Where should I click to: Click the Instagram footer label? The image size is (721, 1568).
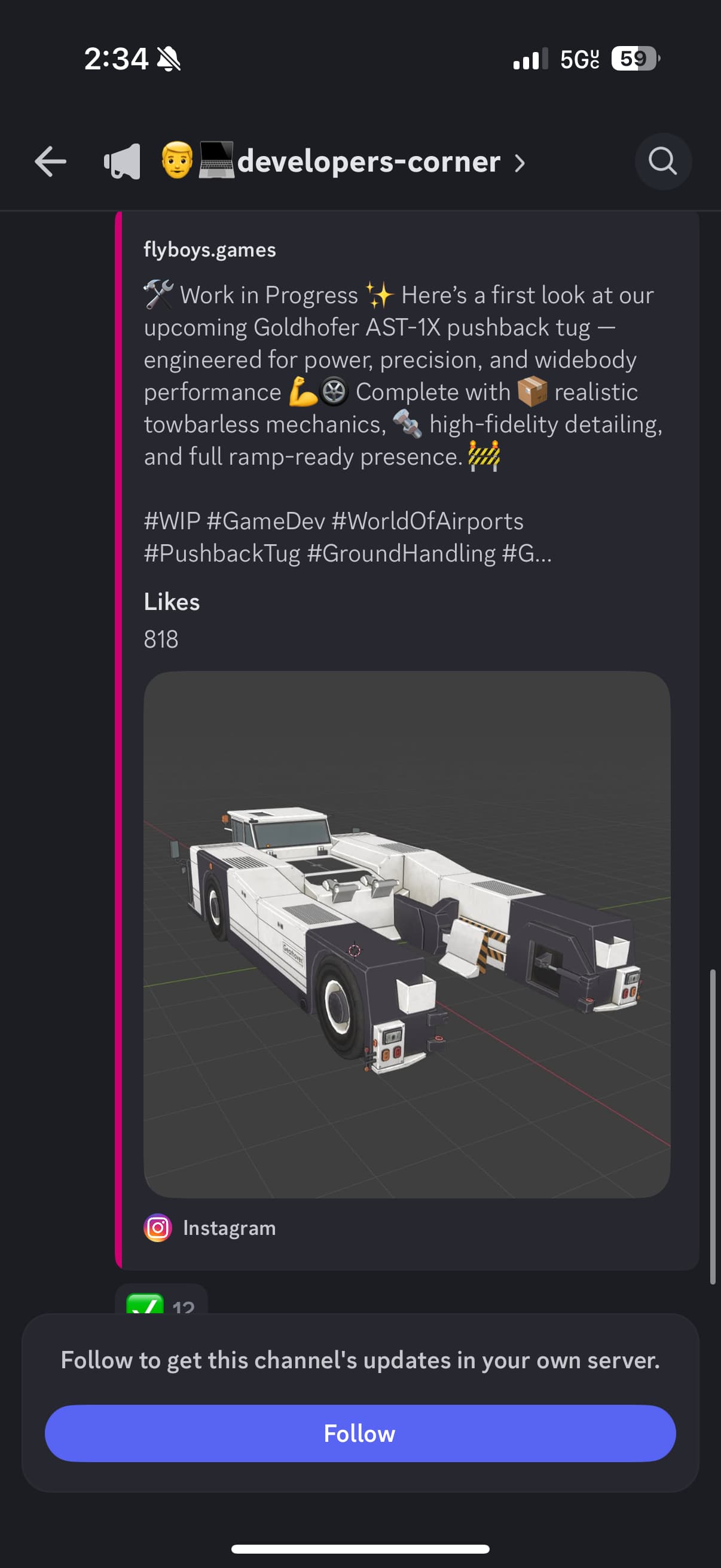230,1228
